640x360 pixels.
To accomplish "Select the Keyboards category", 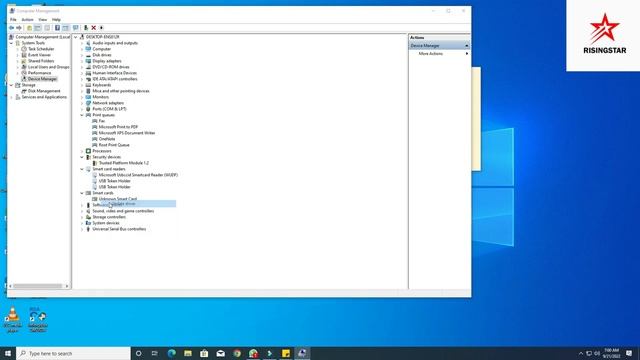I will tap(102, 85).
